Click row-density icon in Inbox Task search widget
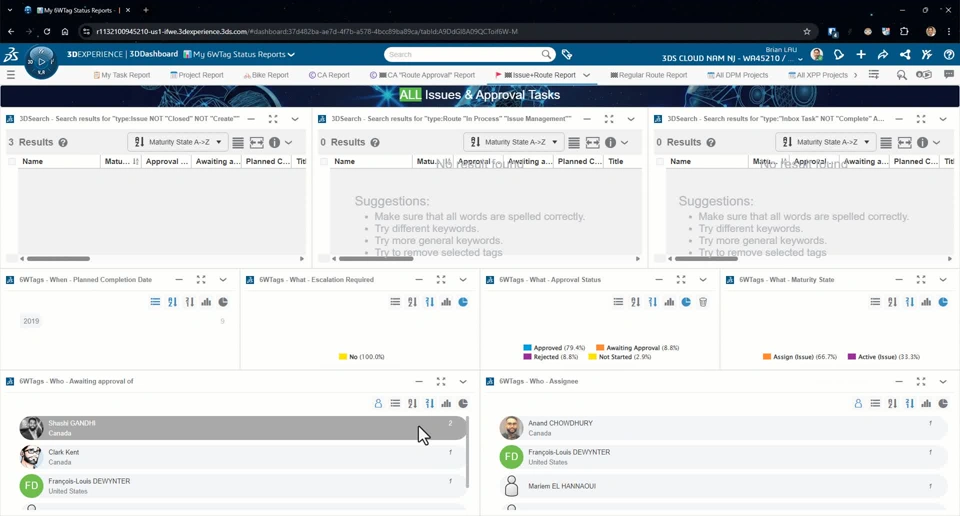Viewport: 960px width, 516px height. (886, 142)
